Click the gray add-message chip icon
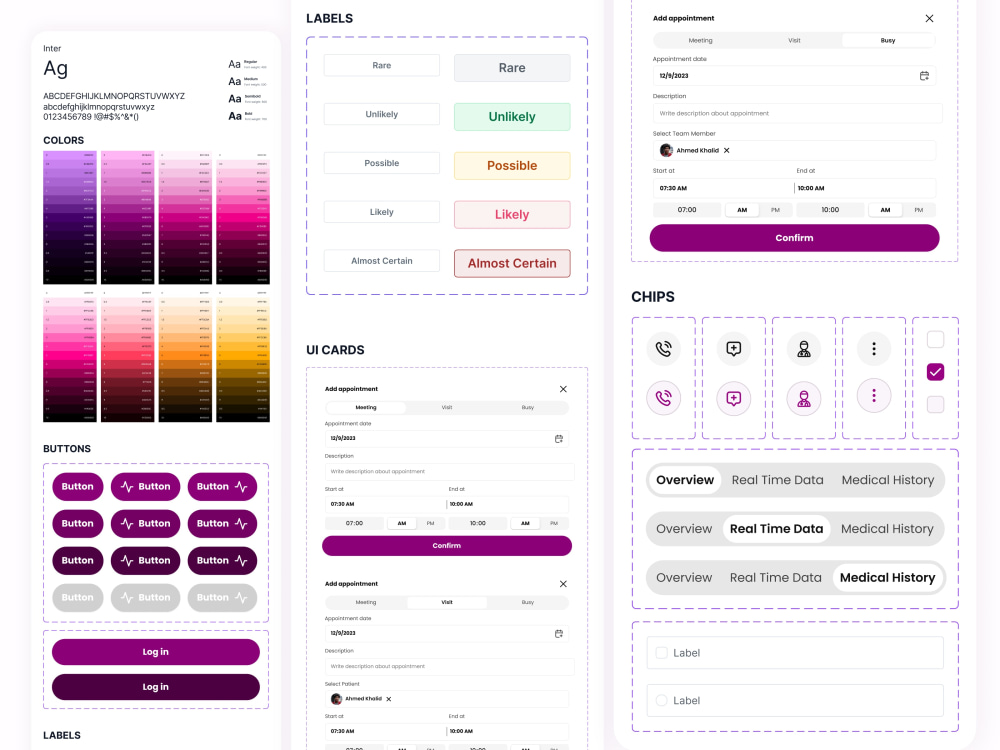 tap(733, 349)
